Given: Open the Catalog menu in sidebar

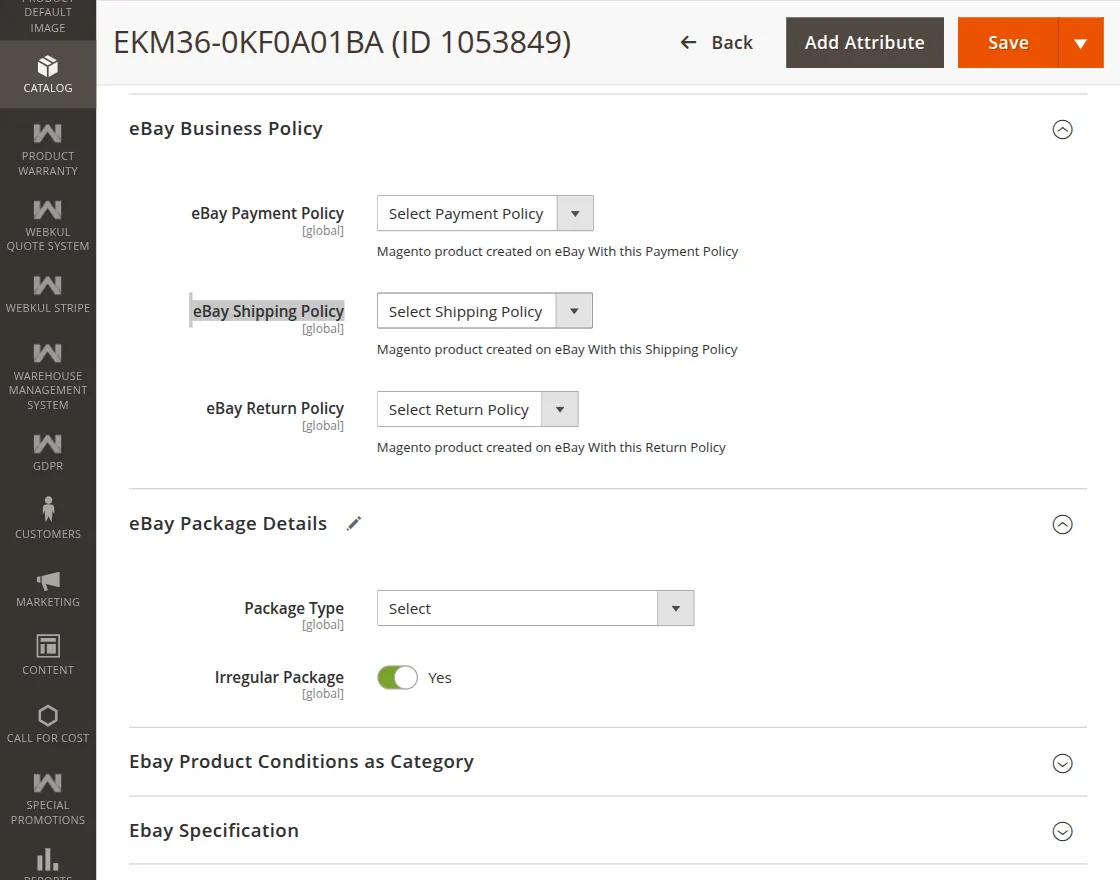Looking at the screenshot, I should [48, 74].
